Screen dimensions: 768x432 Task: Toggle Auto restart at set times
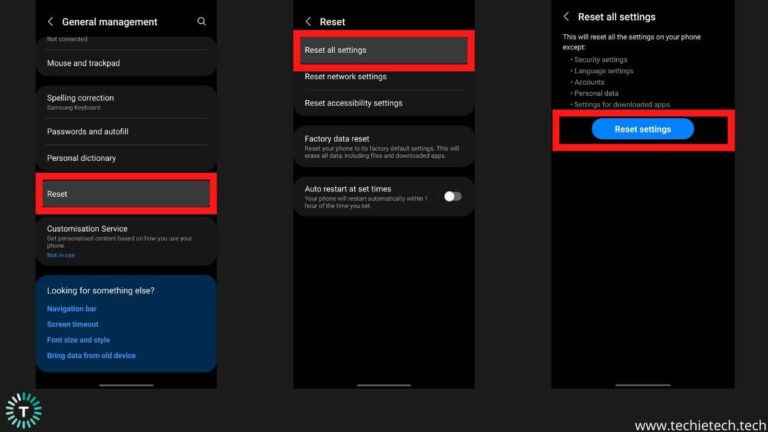453,196
